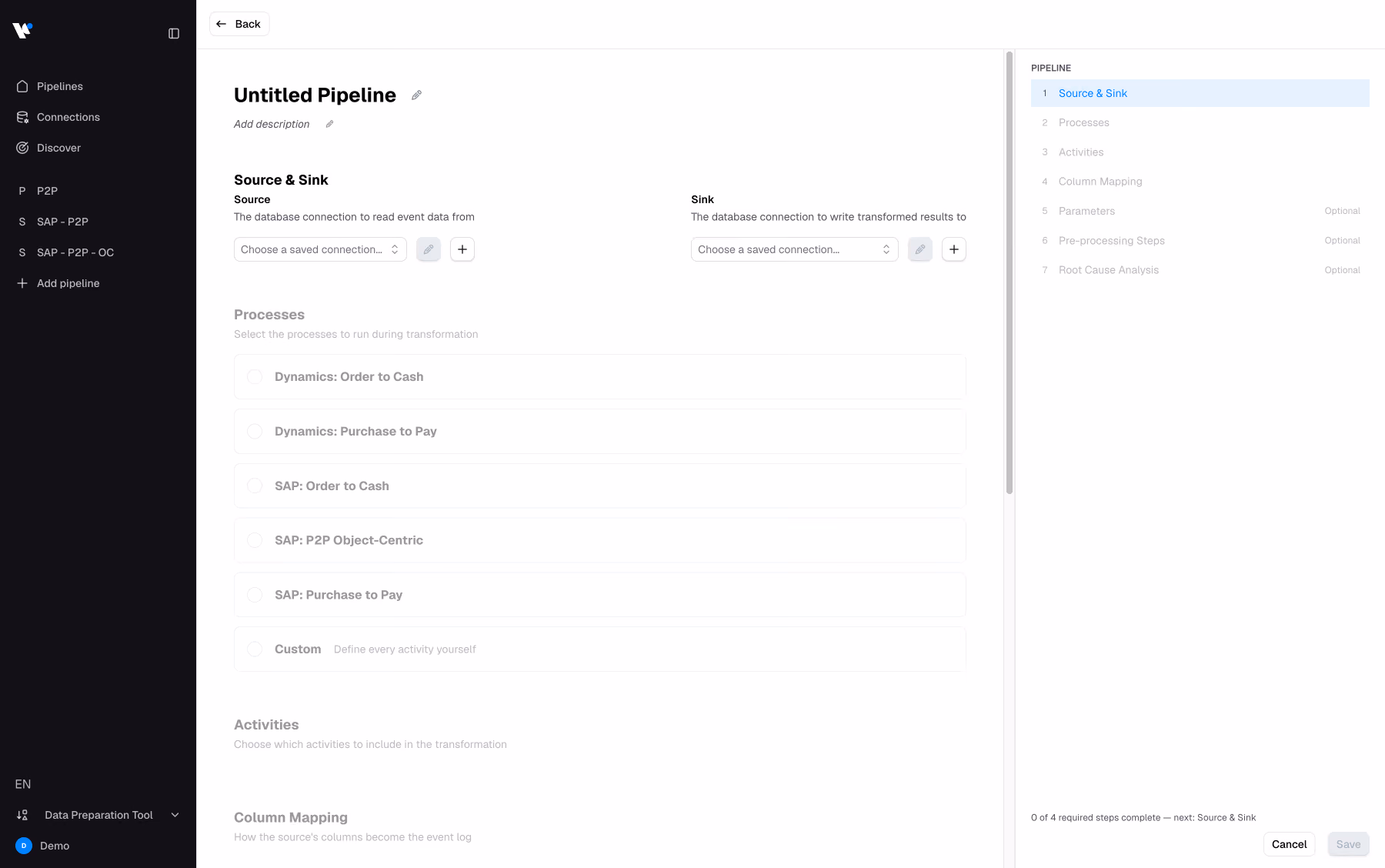
Task: Go to the Parameters step
Action: [1200, 211]
